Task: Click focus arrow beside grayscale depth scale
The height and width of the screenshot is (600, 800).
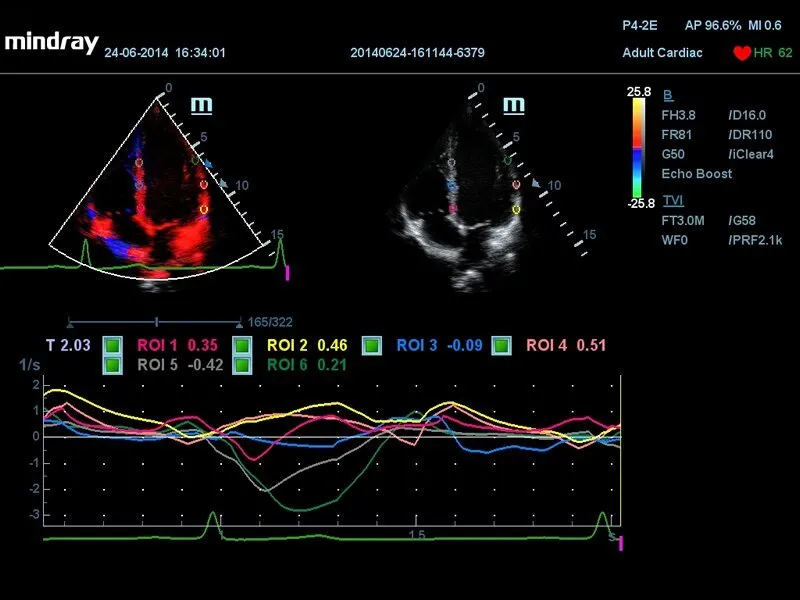Action: click(x=536, y=184)
